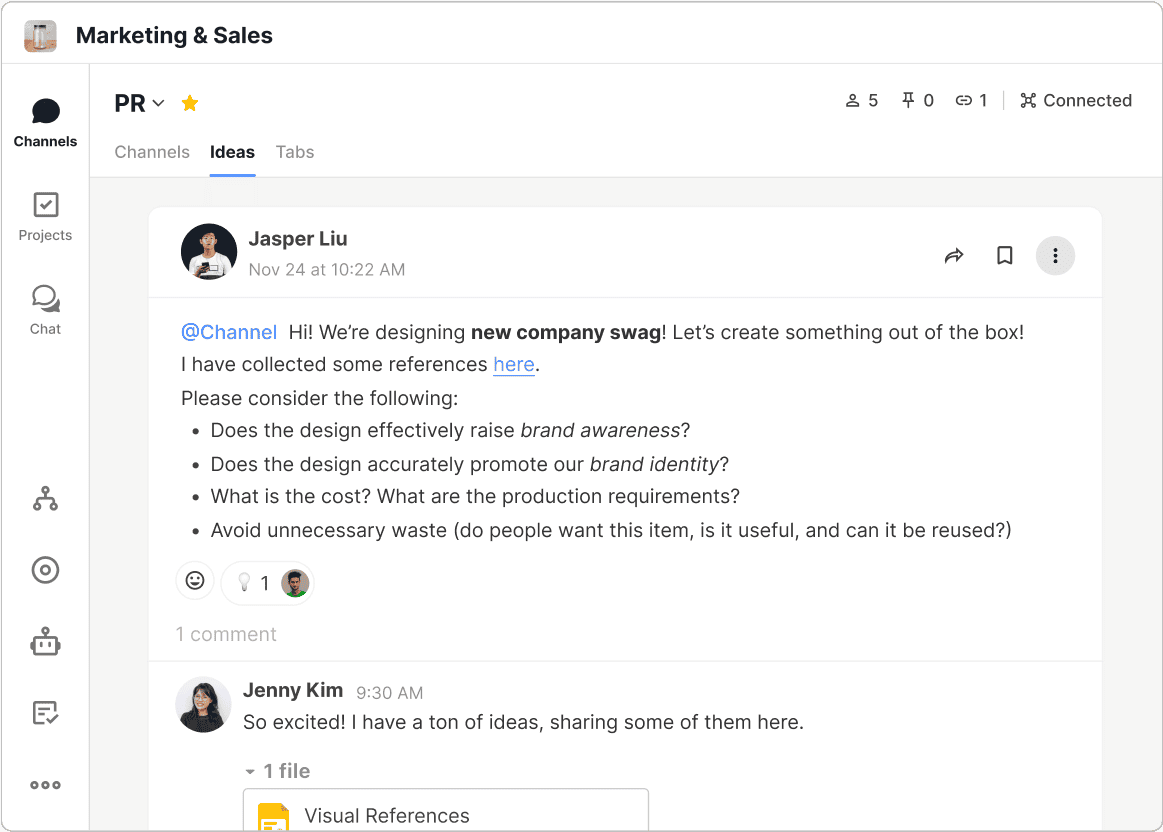This screenshot has width=1163, height=832.
Task: View linked items count 1
Action: 972,101
